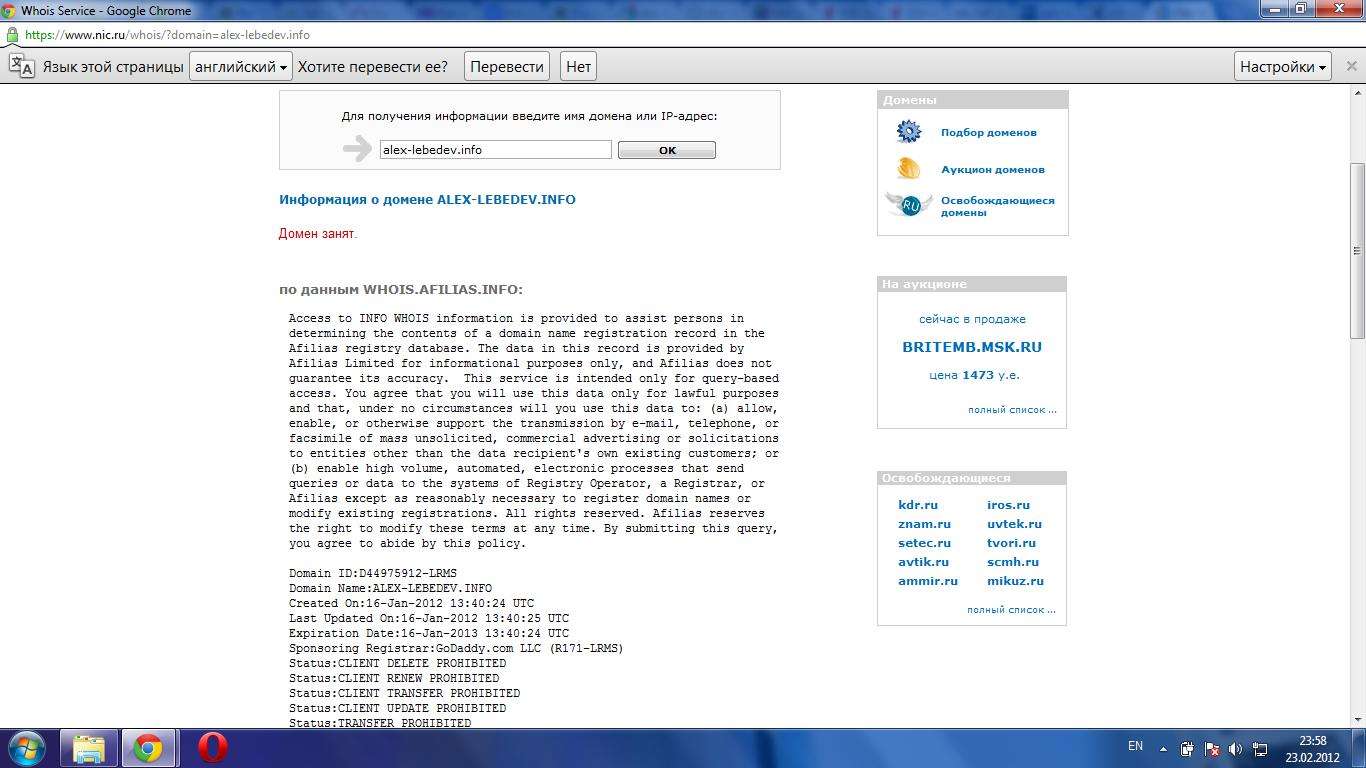The height and width of the screenshot is (768, 1366).
Task: Click the domain selection gear icon
Action: (908, 132)
